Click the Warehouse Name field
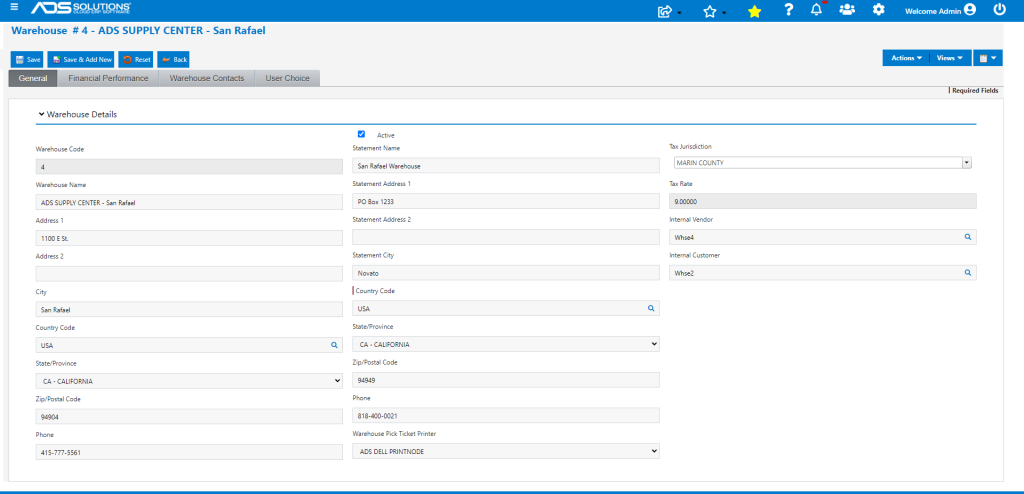Viewport: 1024px width, 494px height. pyautogui.click(x=189, y=203)
